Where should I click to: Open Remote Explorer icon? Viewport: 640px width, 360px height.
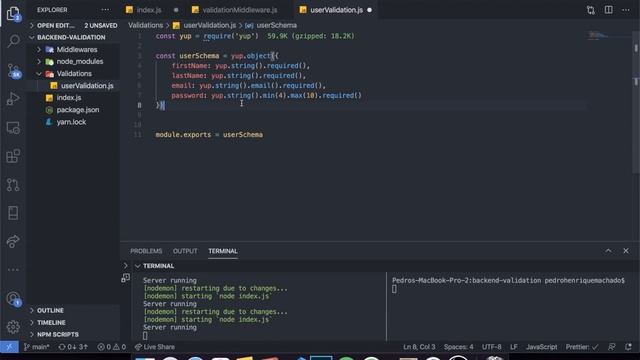[13, 128]
